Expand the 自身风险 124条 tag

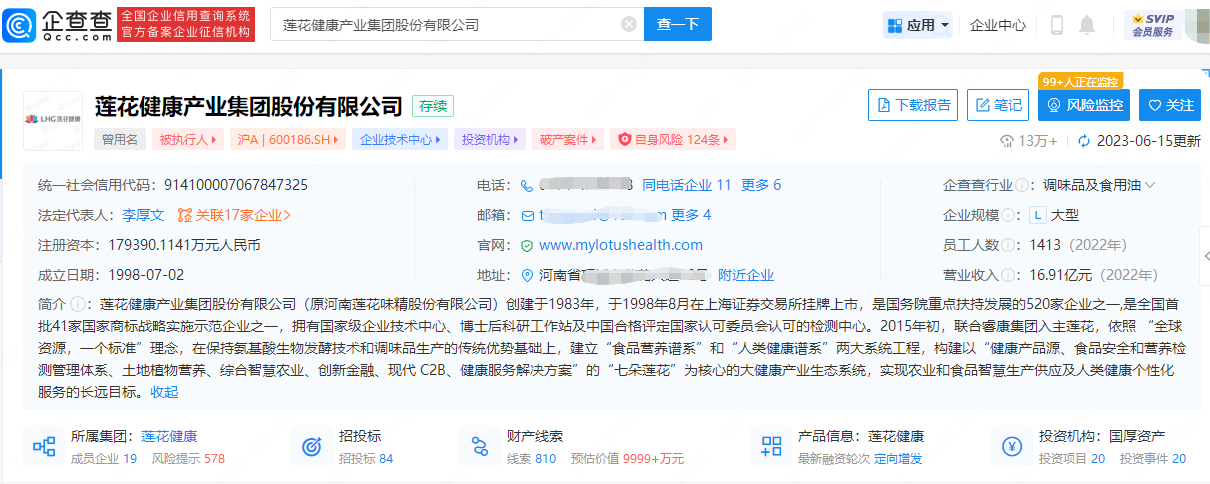coord(674,140)
